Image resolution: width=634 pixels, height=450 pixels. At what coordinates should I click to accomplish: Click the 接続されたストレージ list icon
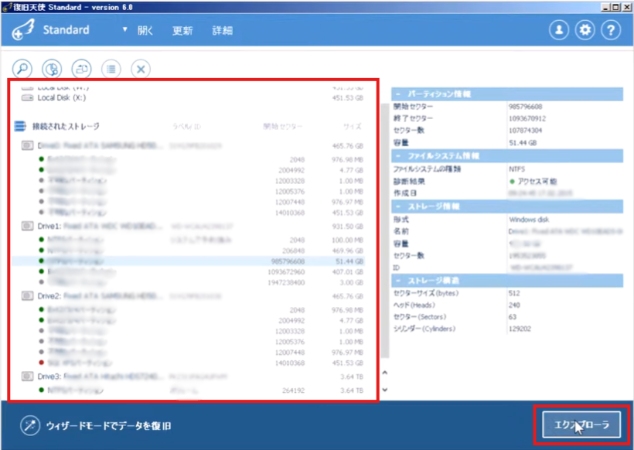(x=20, y=126)
